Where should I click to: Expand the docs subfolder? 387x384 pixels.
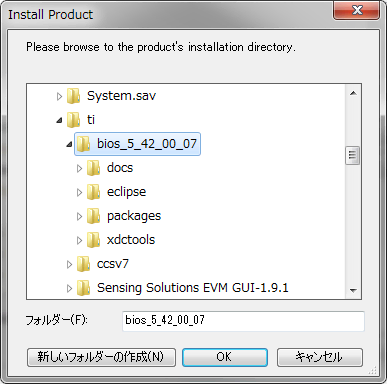79,169
